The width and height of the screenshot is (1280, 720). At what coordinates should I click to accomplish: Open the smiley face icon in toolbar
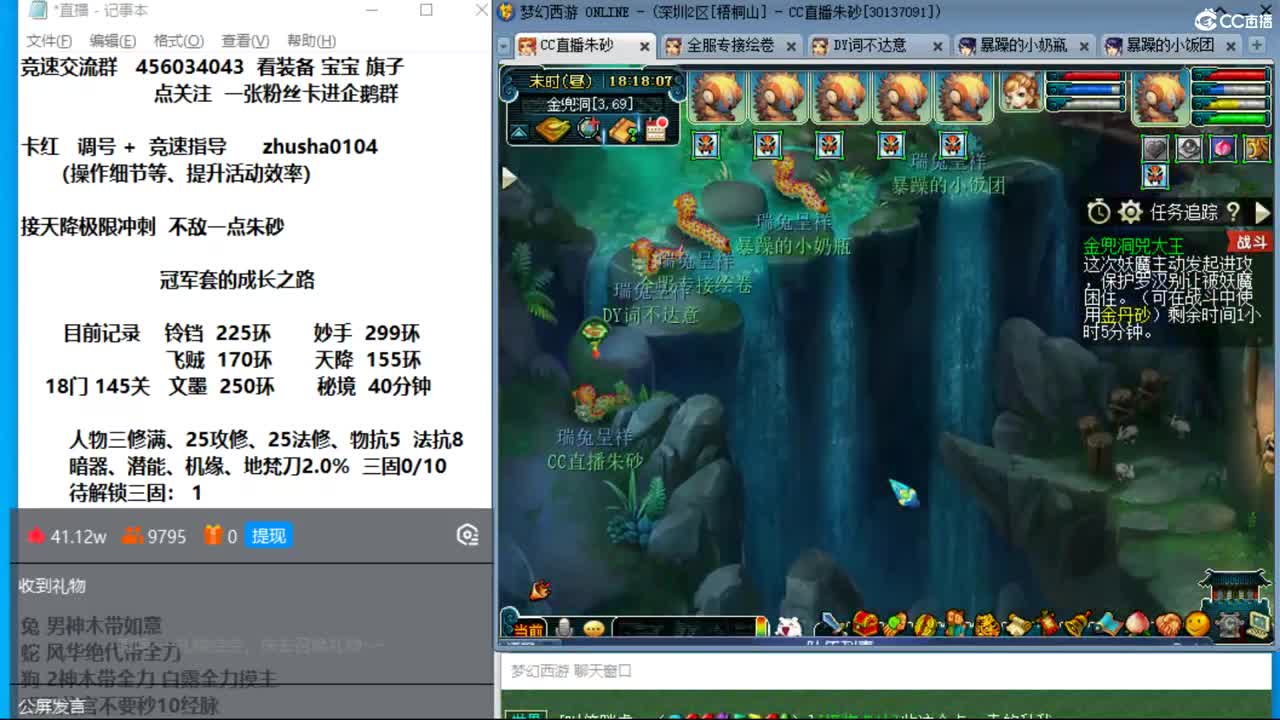[x=1197, y=624]
